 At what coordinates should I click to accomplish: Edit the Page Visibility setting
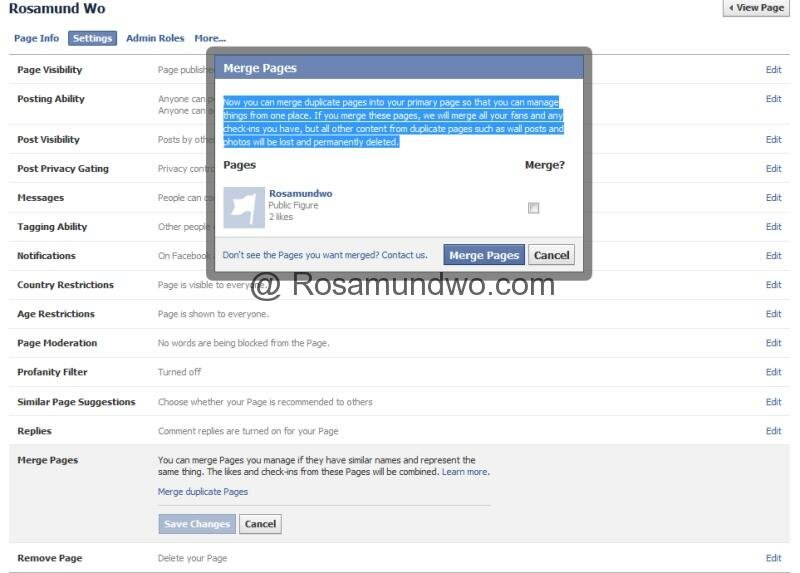[773, 70]
